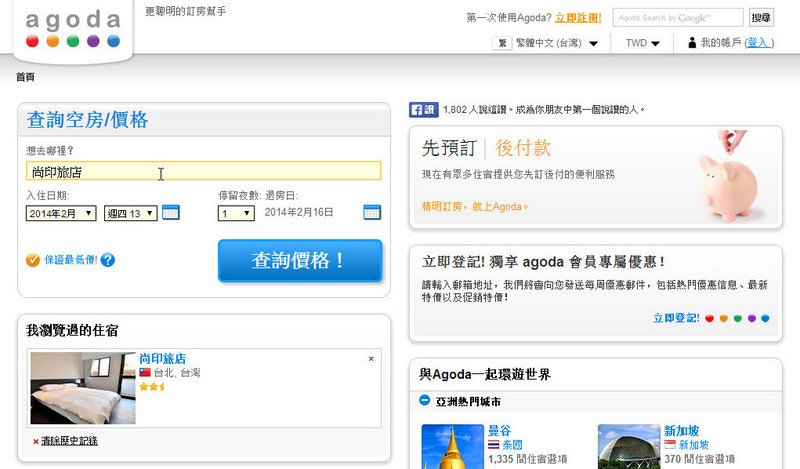Open the TWD currency dropdown
This screenshot has height=469, width=800.
pos(642,43)
